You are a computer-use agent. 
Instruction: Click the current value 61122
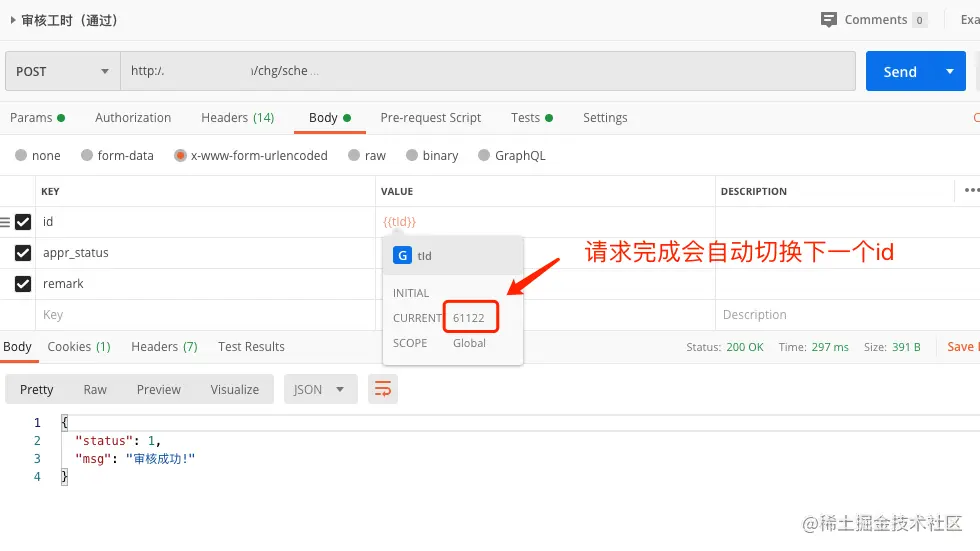point(469,318)
